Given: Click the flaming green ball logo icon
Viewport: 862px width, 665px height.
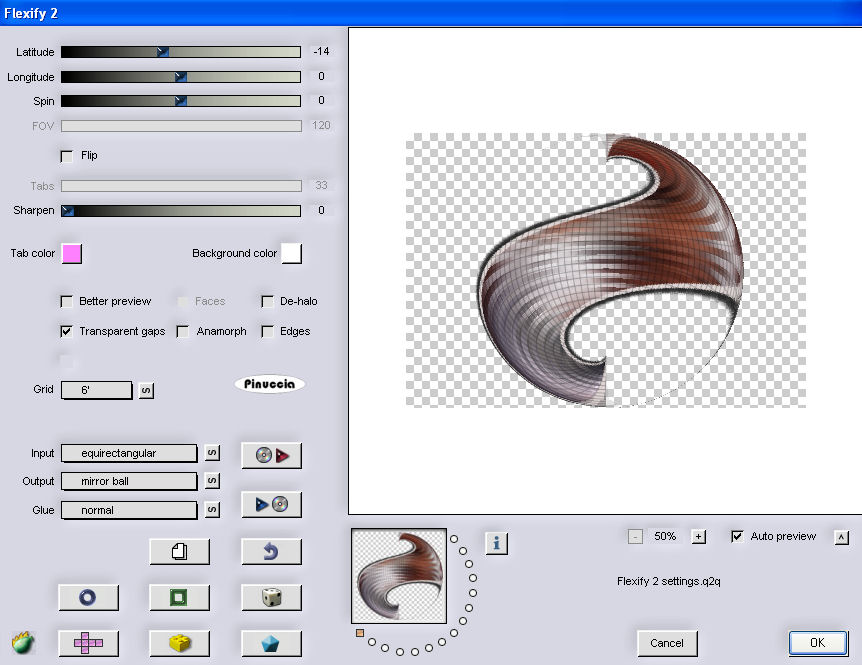Looking at the screenshot, I should coord(23,642).
